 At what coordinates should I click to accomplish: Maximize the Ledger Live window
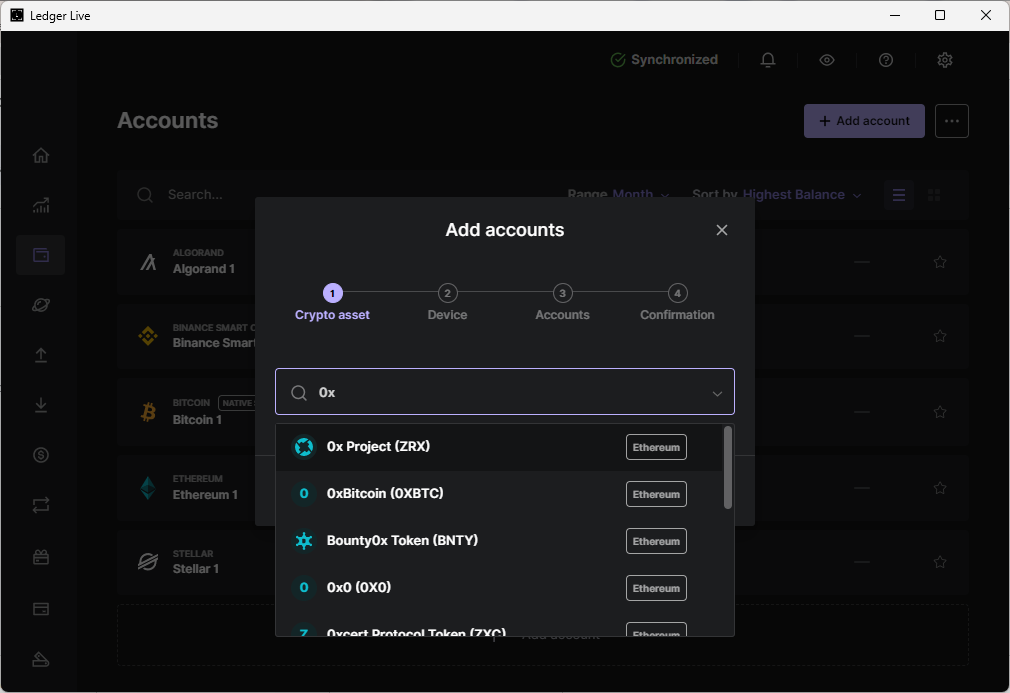tap(940, 15)
